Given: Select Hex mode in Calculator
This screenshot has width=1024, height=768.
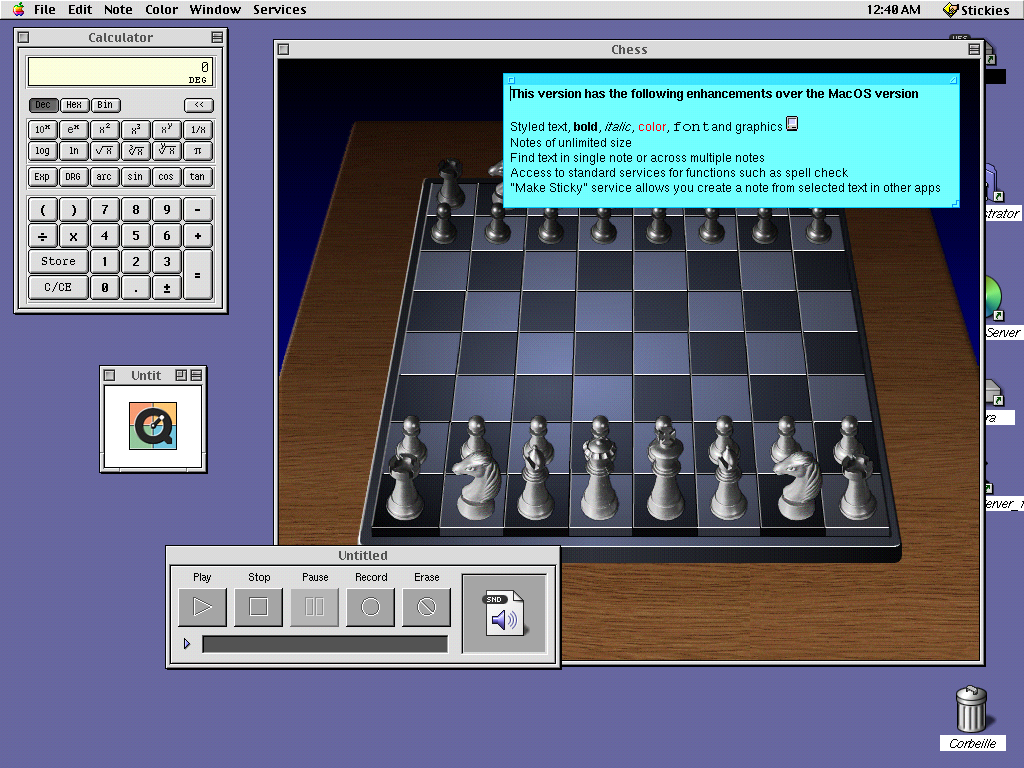Looking at the screenshot, I should click(74, 104).
